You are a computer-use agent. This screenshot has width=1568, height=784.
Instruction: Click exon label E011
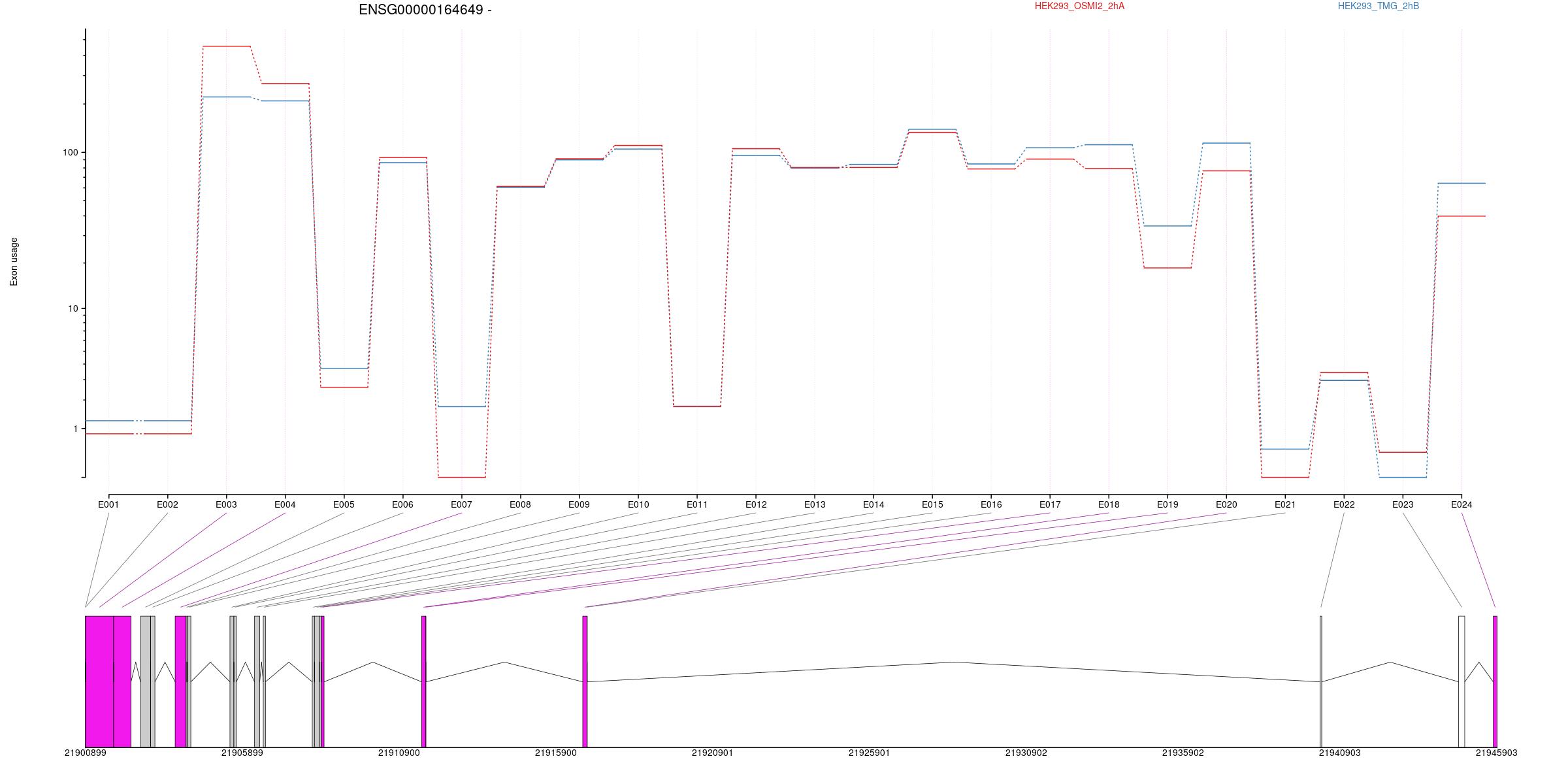697,504
